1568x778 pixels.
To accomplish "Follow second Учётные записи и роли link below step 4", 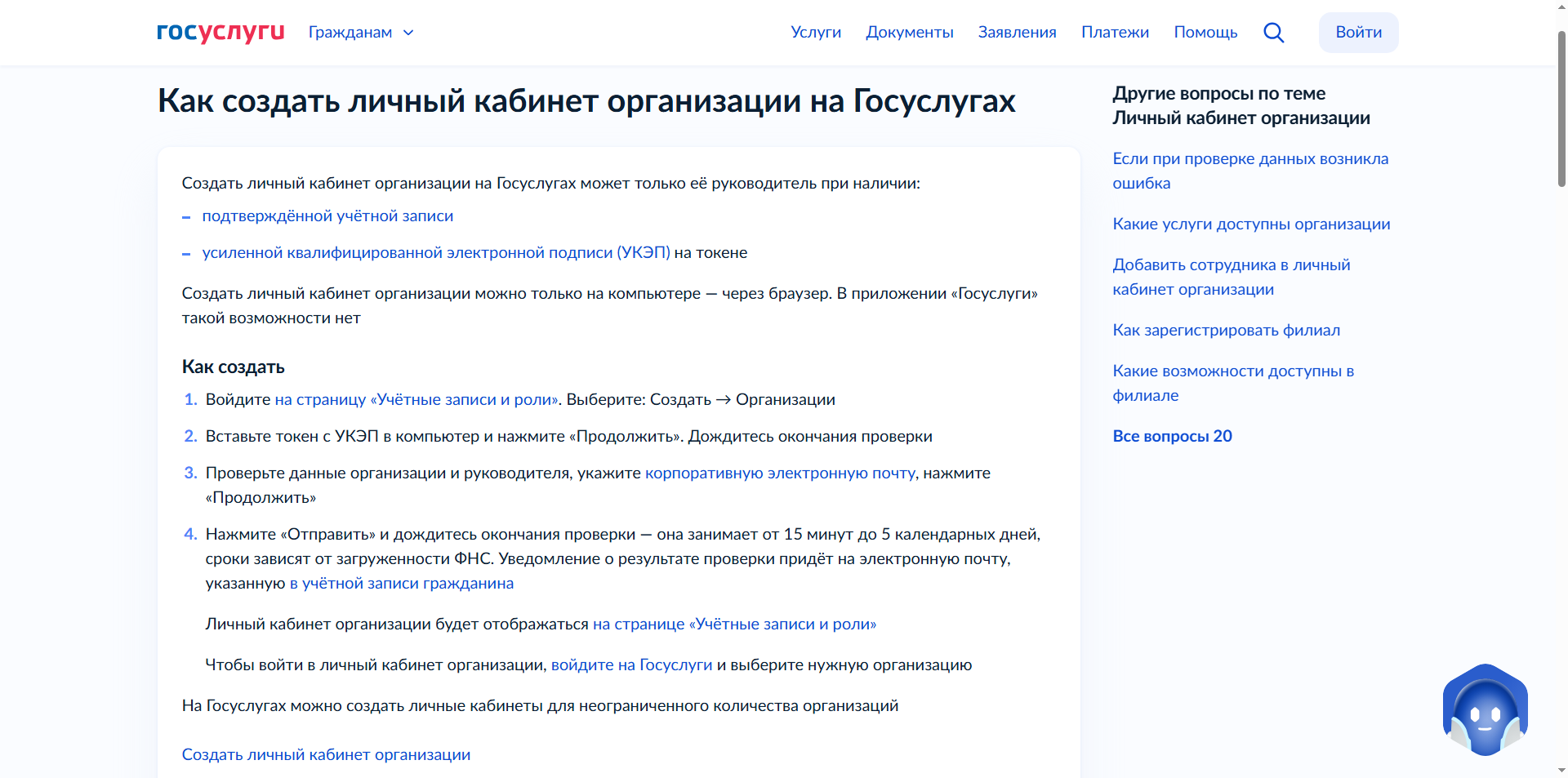I will pos(734,624).
